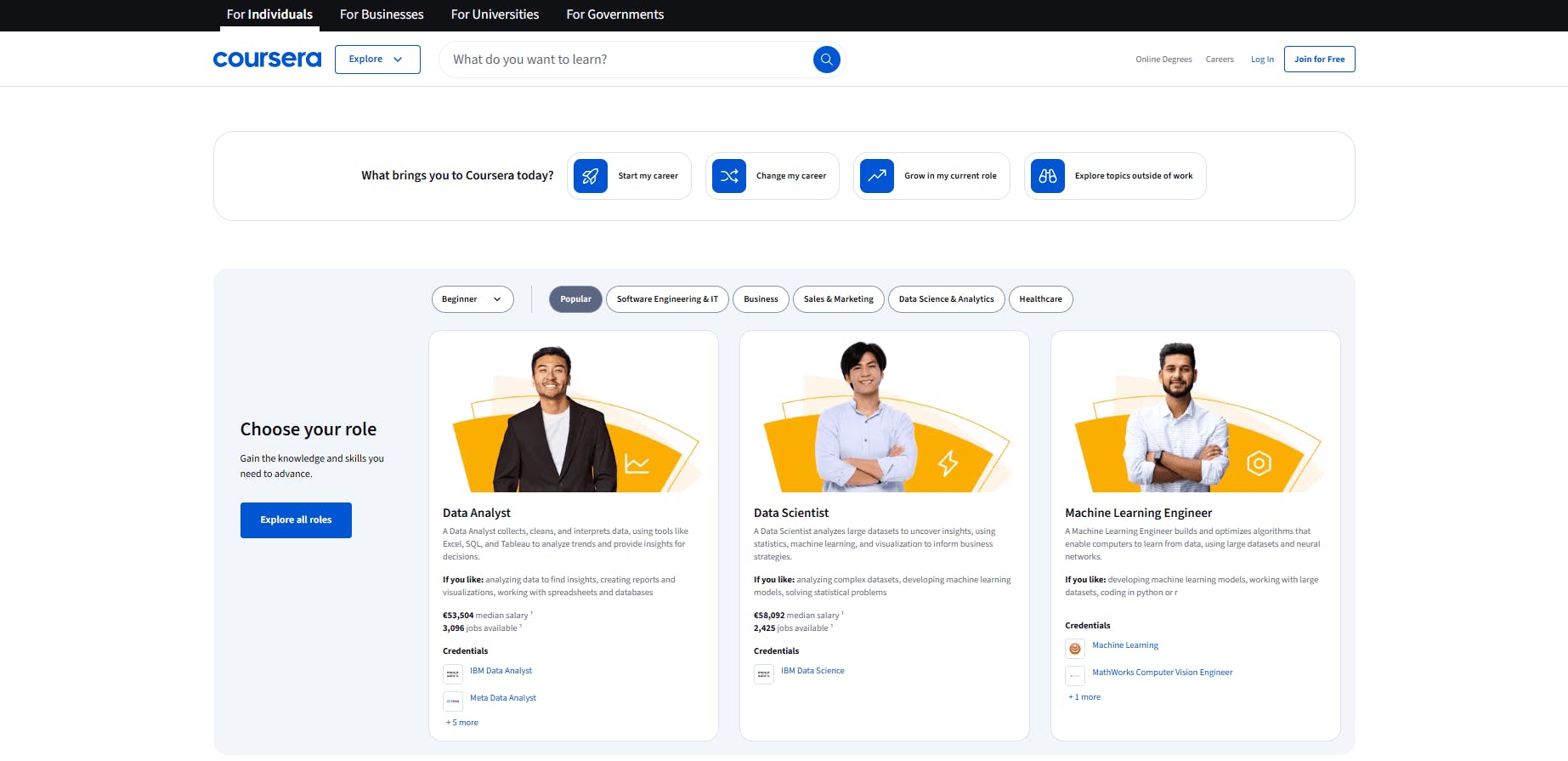Expand +5 more Data Analyst credentials
The image size is (1568, 761).
click(x=462, y=723)
